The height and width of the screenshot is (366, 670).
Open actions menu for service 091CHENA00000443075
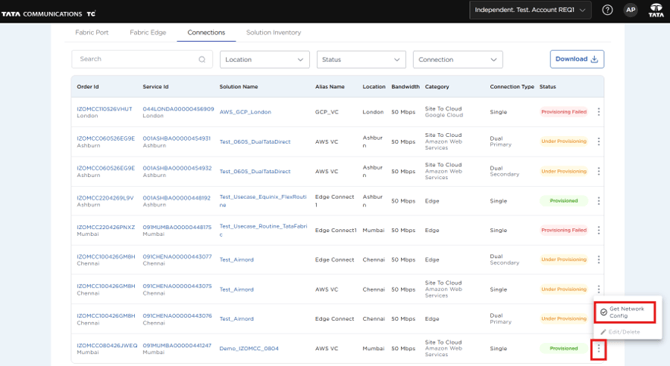[599, 289]
